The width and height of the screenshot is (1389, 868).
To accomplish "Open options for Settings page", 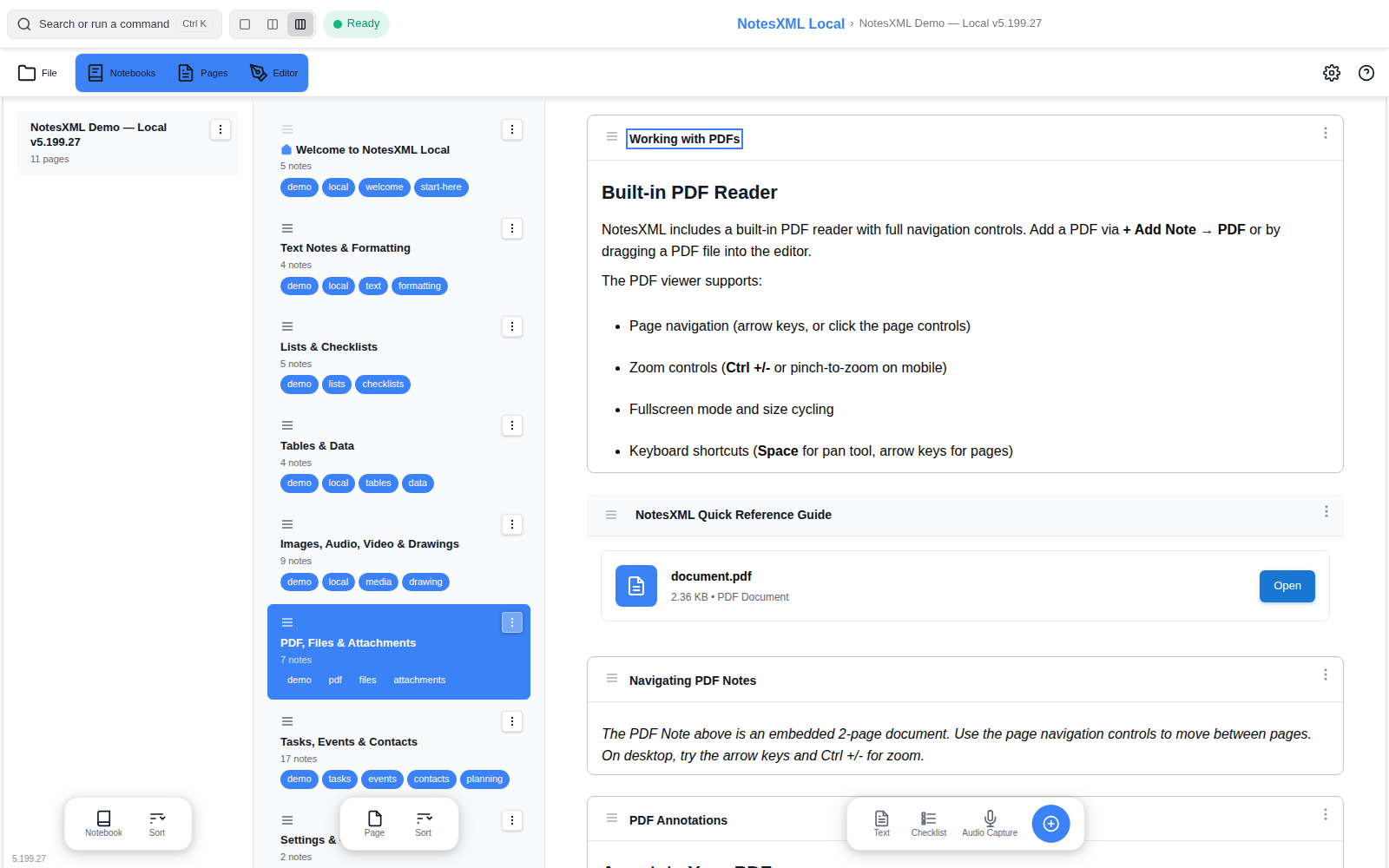I will pyautogui.click(x=512, y=820).
